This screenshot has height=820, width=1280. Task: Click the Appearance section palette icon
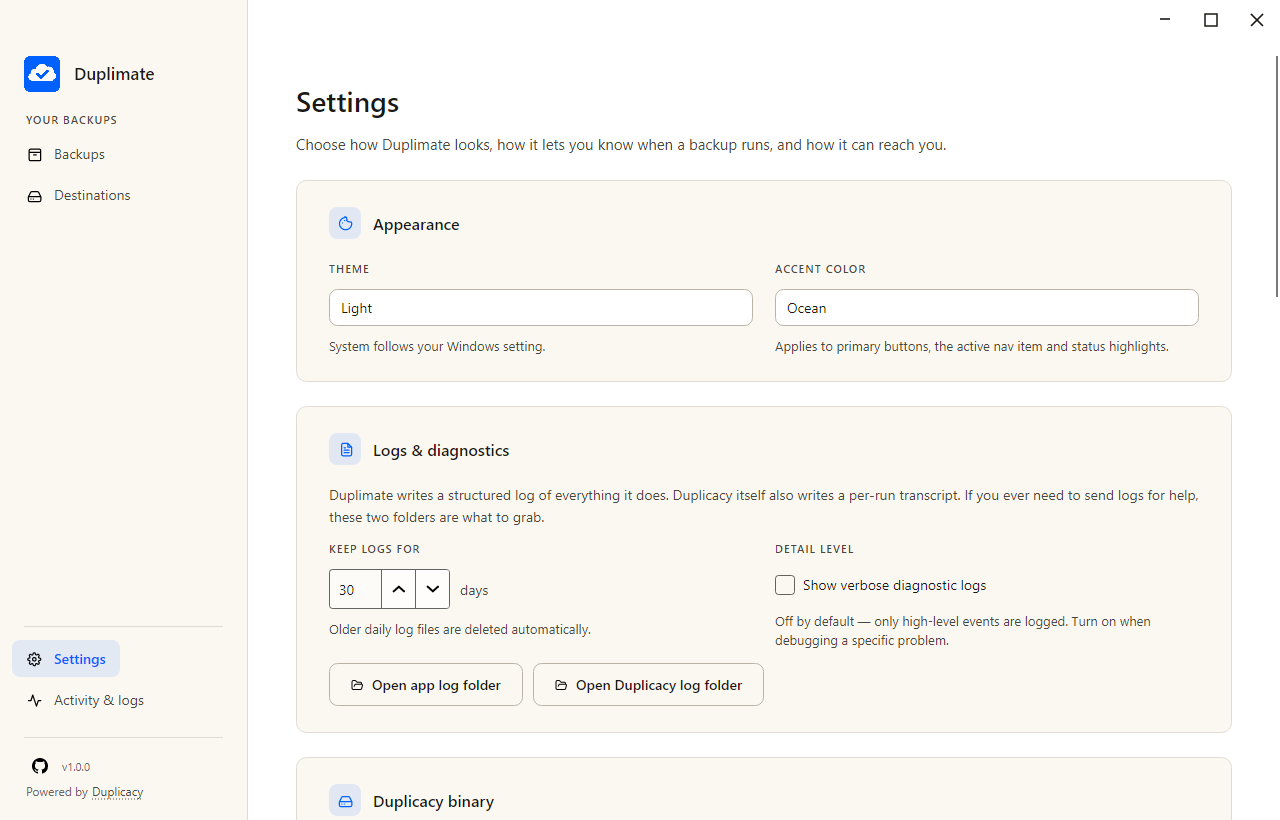[x=345, y=224]
